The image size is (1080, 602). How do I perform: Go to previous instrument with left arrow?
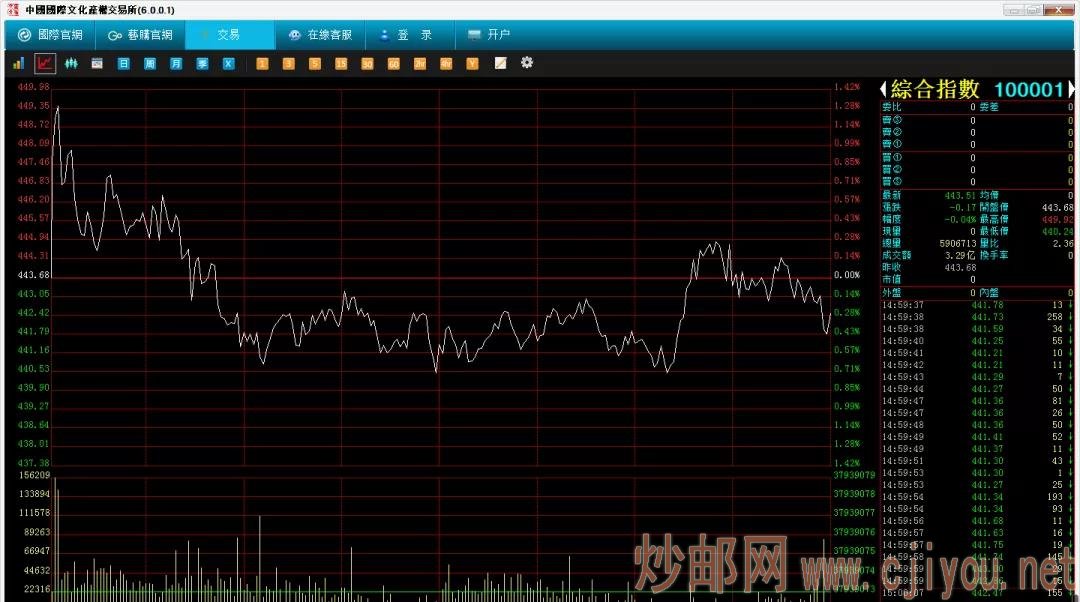click(884, 89)
